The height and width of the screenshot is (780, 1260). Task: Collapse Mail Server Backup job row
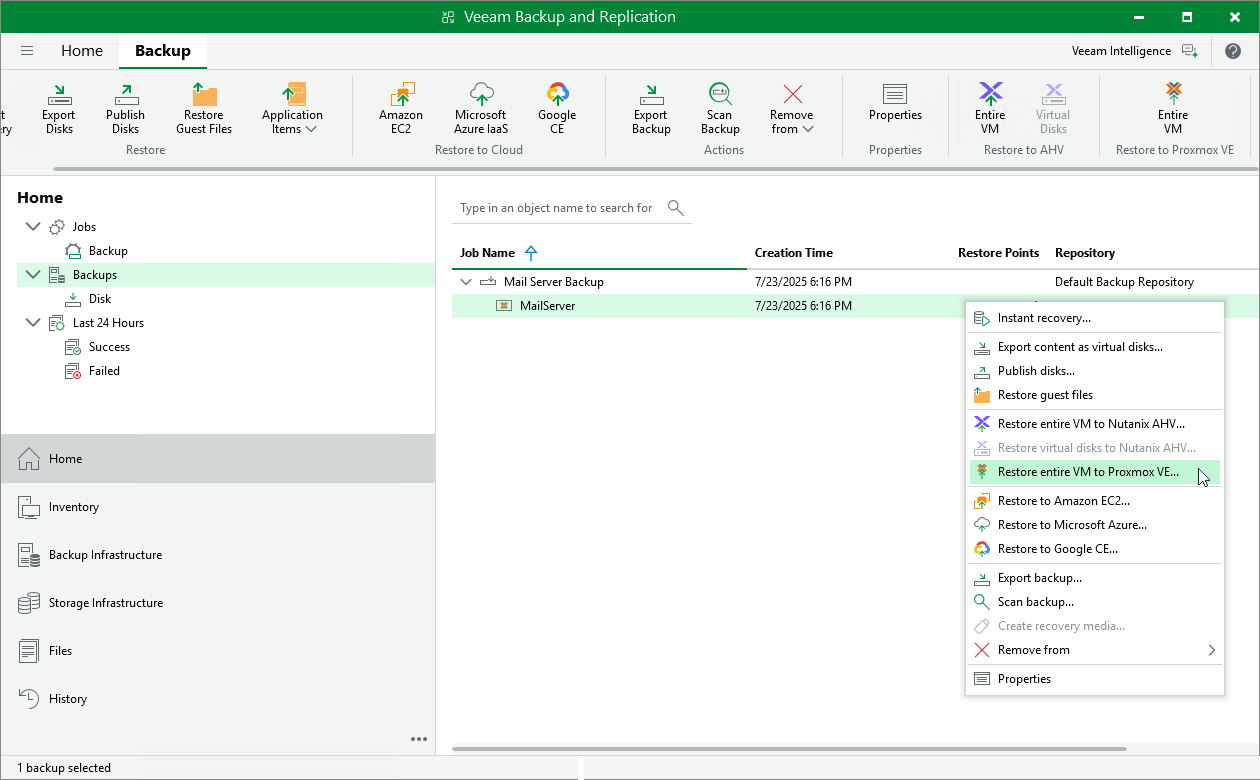point(465,282)
